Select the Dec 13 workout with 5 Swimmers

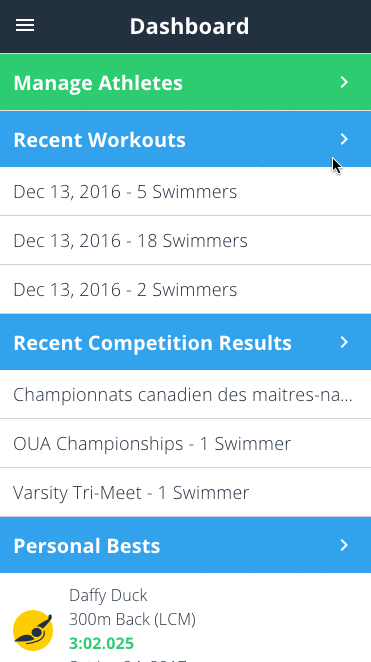click(x=185, y=192)
